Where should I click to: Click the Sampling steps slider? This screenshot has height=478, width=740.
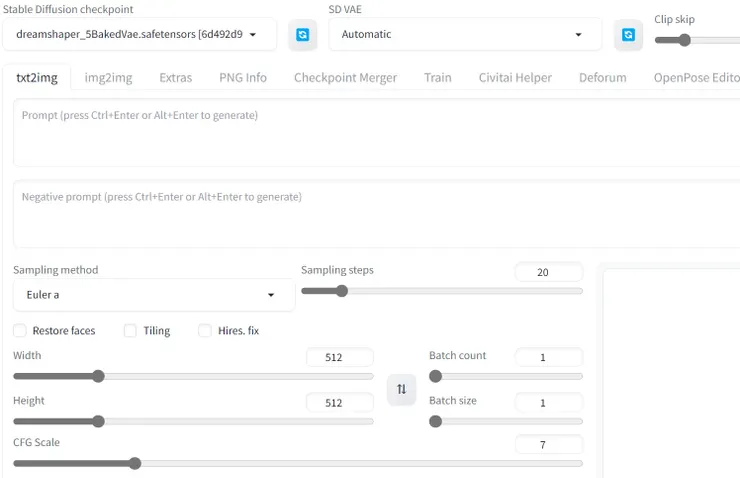tap(441, 291)
